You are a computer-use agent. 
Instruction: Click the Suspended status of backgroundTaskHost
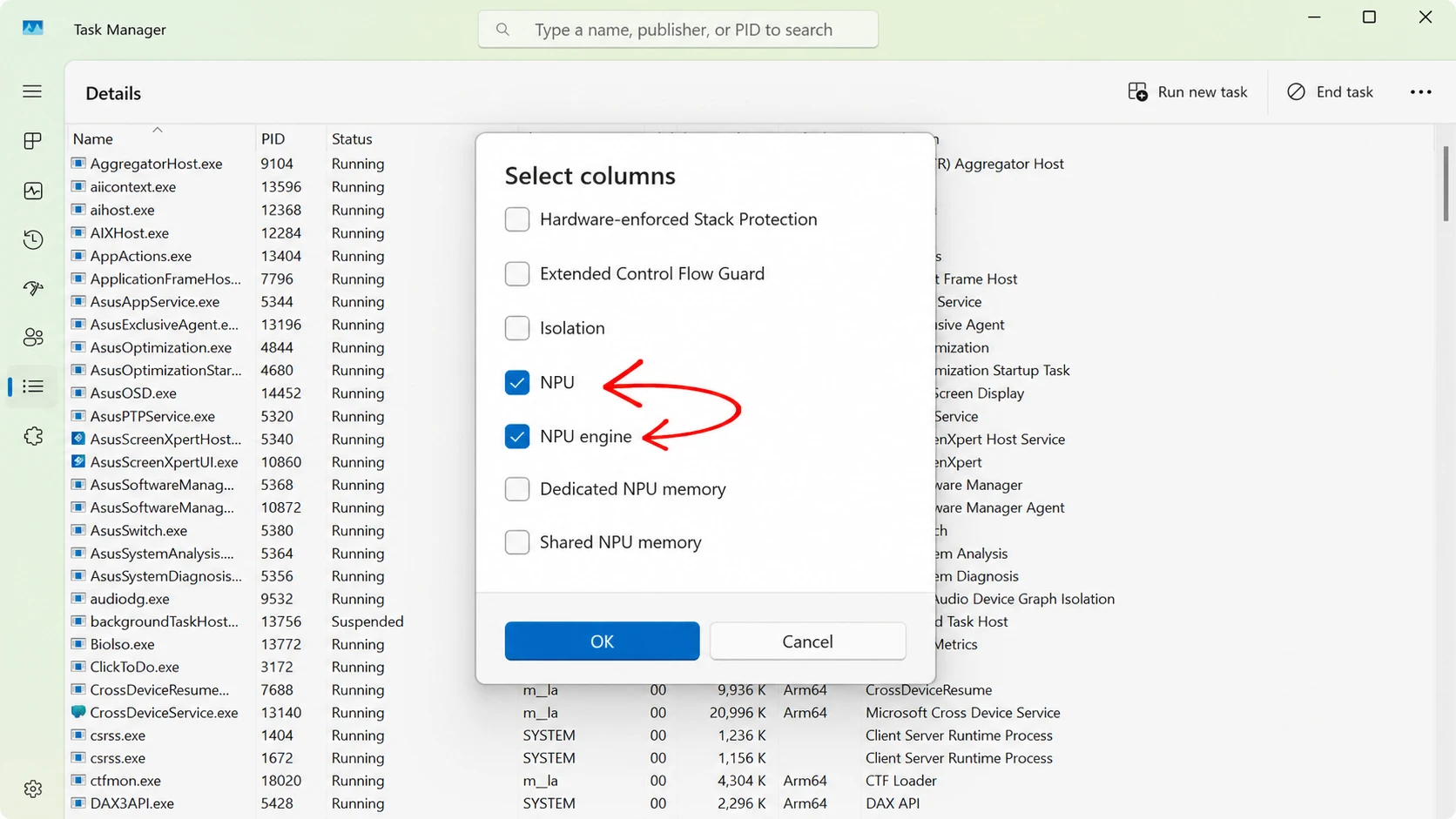pyautogui.click(x=367, y=621)
